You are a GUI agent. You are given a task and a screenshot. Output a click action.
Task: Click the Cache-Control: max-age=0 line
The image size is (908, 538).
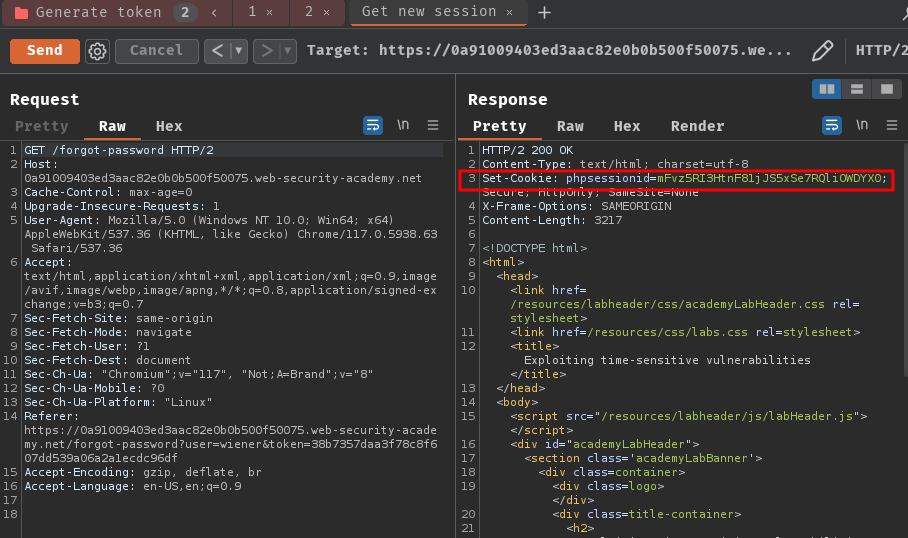[108, 192]
